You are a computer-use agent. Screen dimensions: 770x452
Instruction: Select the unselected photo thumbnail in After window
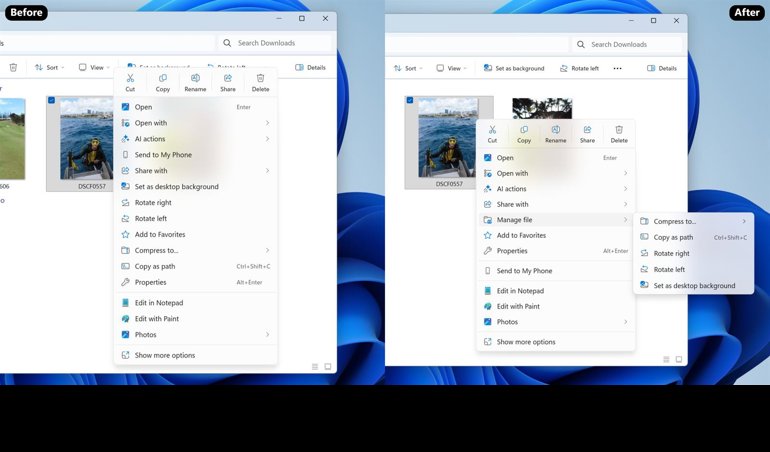pos(542,108)
